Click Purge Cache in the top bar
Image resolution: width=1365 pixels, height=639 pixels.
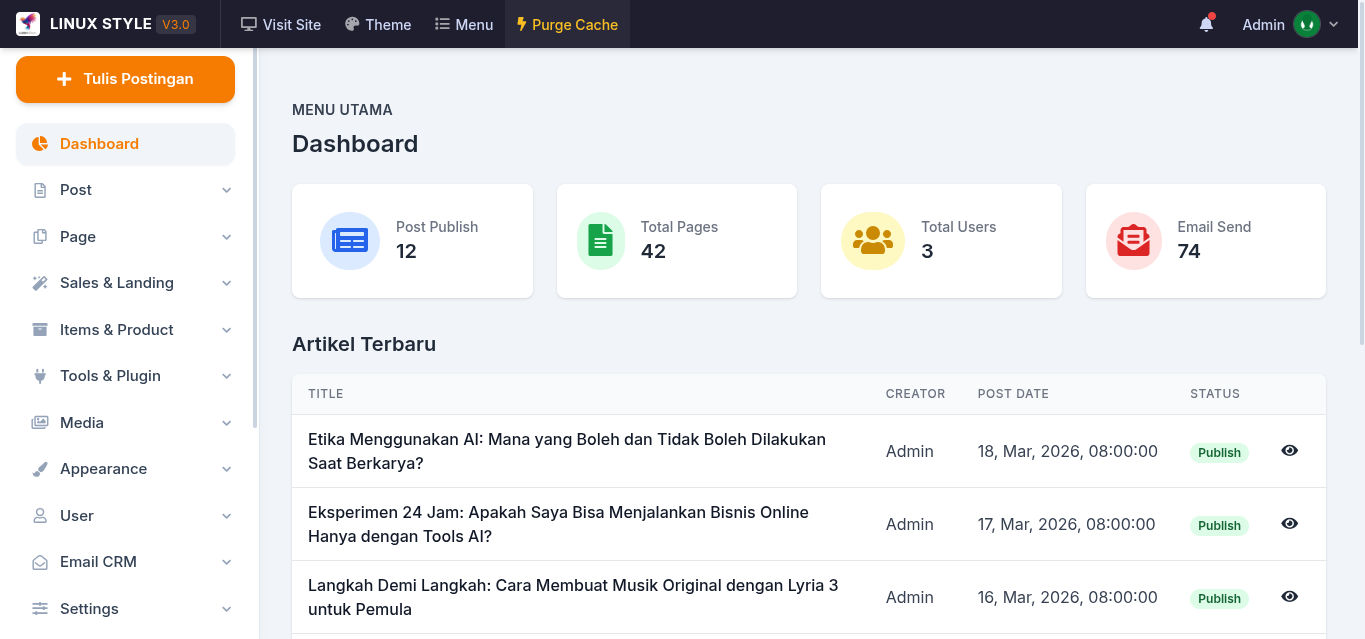click(567, 24)
